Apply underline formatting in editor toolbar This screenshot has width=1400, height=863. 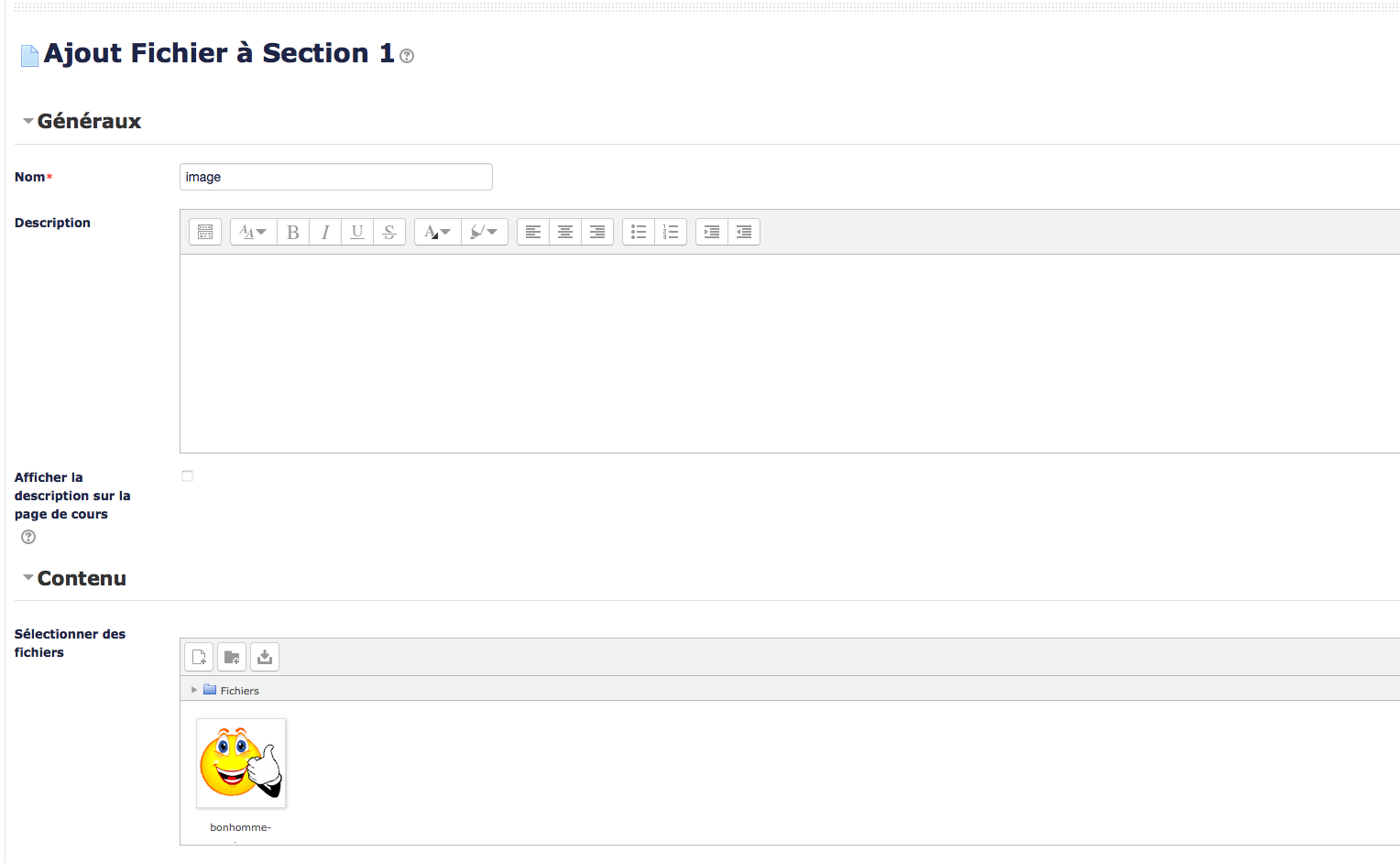pyautogui.click(x=357, y=232)
